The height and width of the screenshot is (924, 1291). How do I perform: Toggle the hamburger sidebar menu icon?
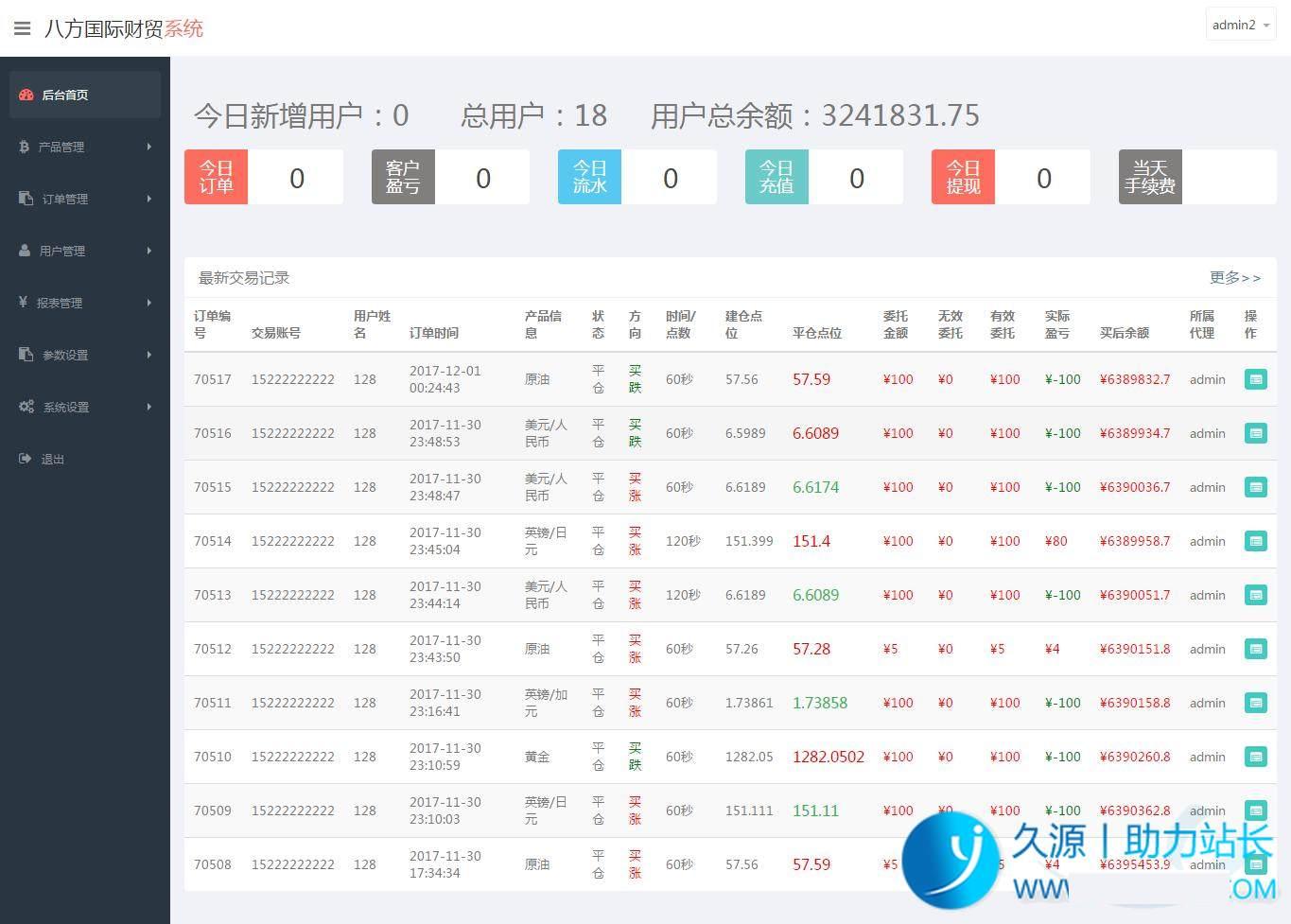coord(22,28)
